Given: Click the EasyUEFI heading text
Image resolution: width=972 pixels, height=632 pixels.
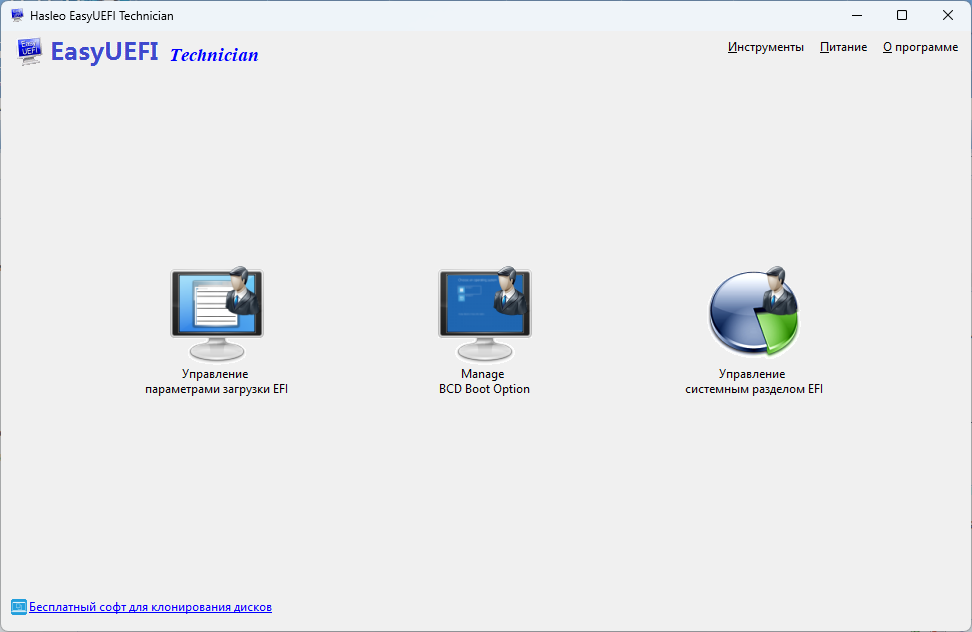Looking at the screenshot, I should click(x=104, y=52).
